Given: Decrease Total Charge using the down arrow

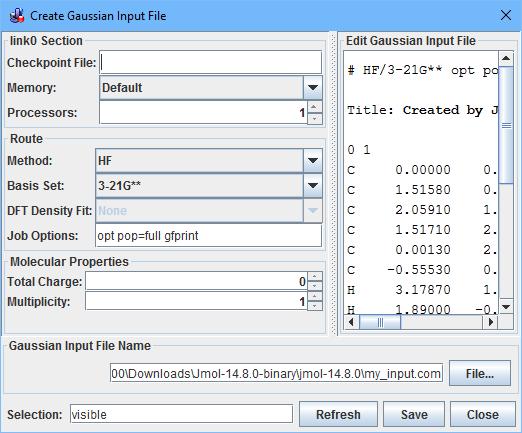Looking at the screenshot, I should pyautogui.click(x=315, y=286).
